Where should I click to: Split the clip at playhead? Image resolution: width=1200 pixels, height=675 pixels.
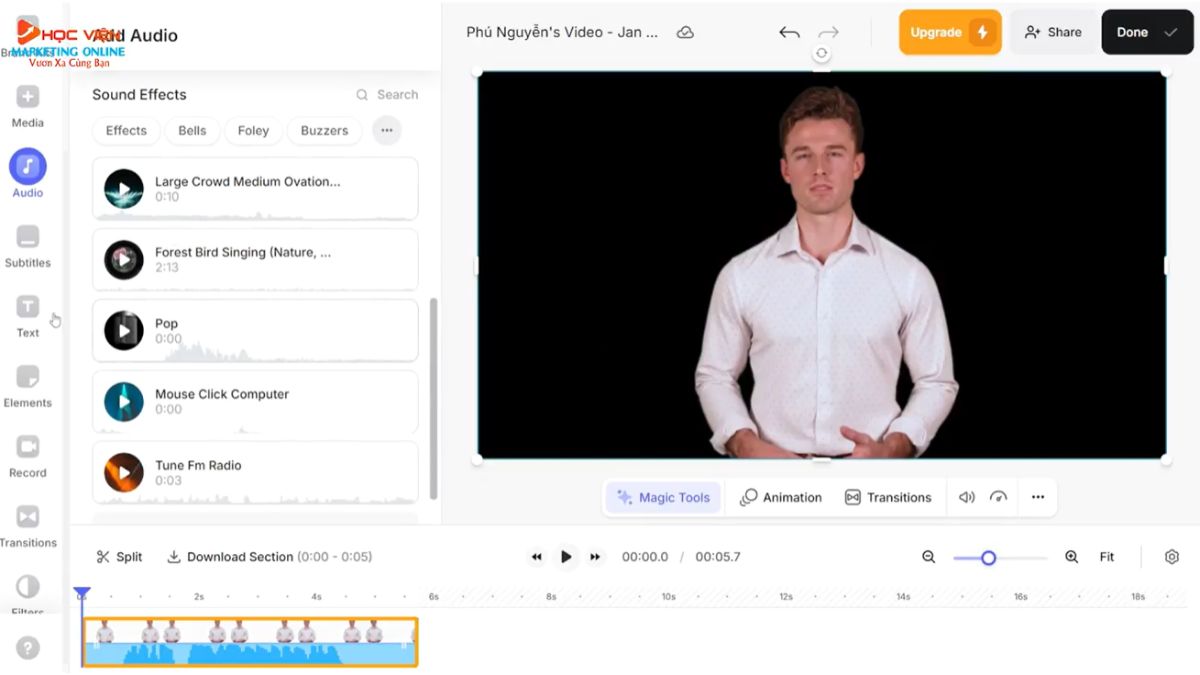coord(119,557)
